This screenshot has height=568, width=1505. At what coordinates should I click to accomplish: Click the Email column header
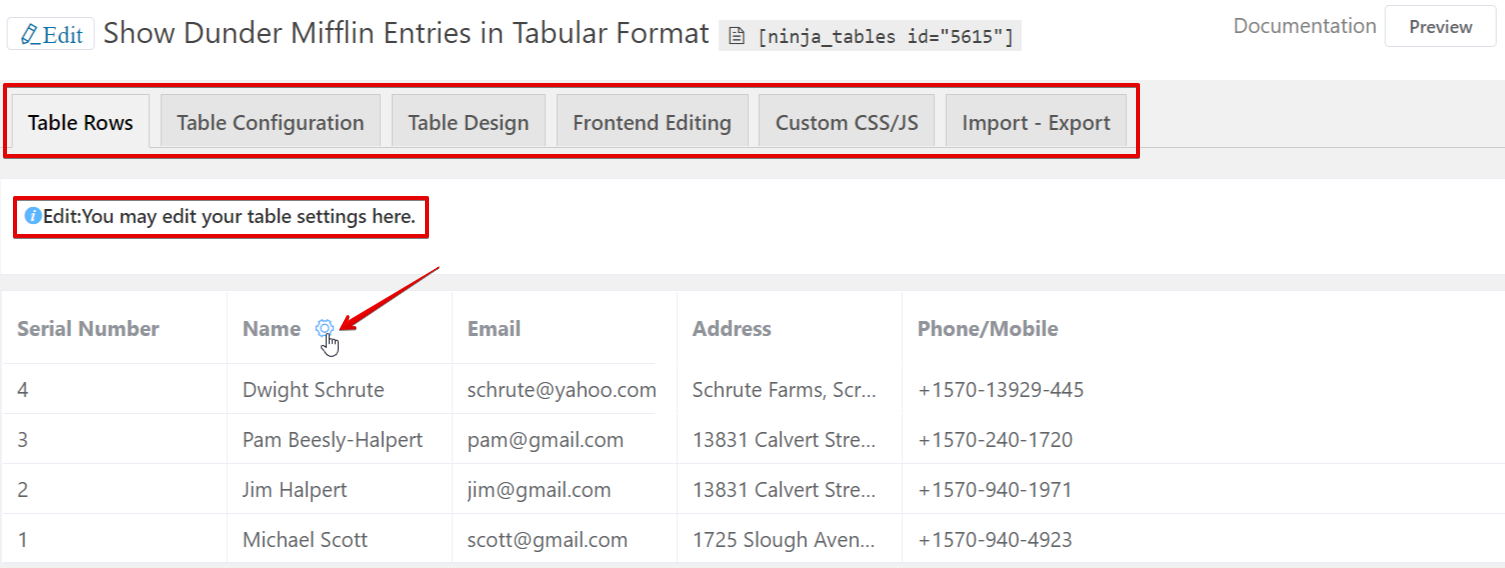pyautogui.click(x=494, y=329)
